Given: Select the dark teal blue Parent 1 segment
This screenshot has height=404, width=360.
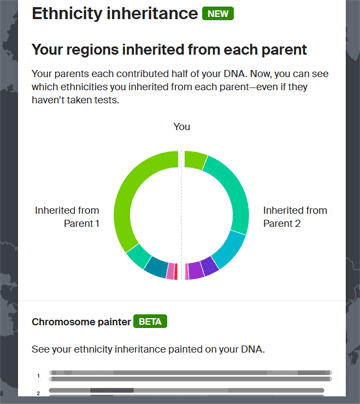Looking at the screenshot, I should (156, 268).
